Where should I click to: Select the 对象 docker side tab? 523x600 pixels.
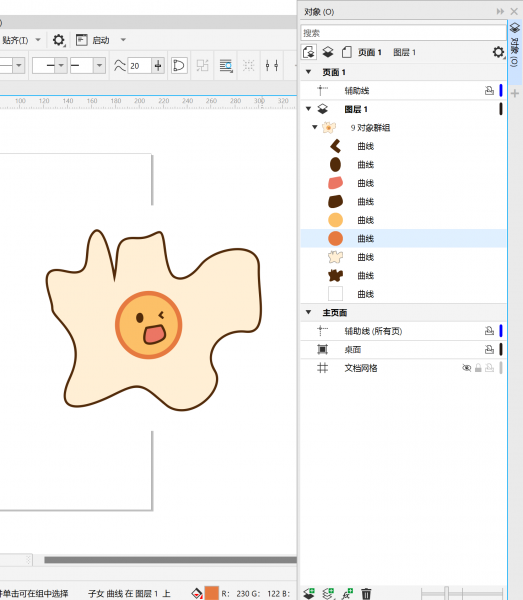(x=515, y=46)
